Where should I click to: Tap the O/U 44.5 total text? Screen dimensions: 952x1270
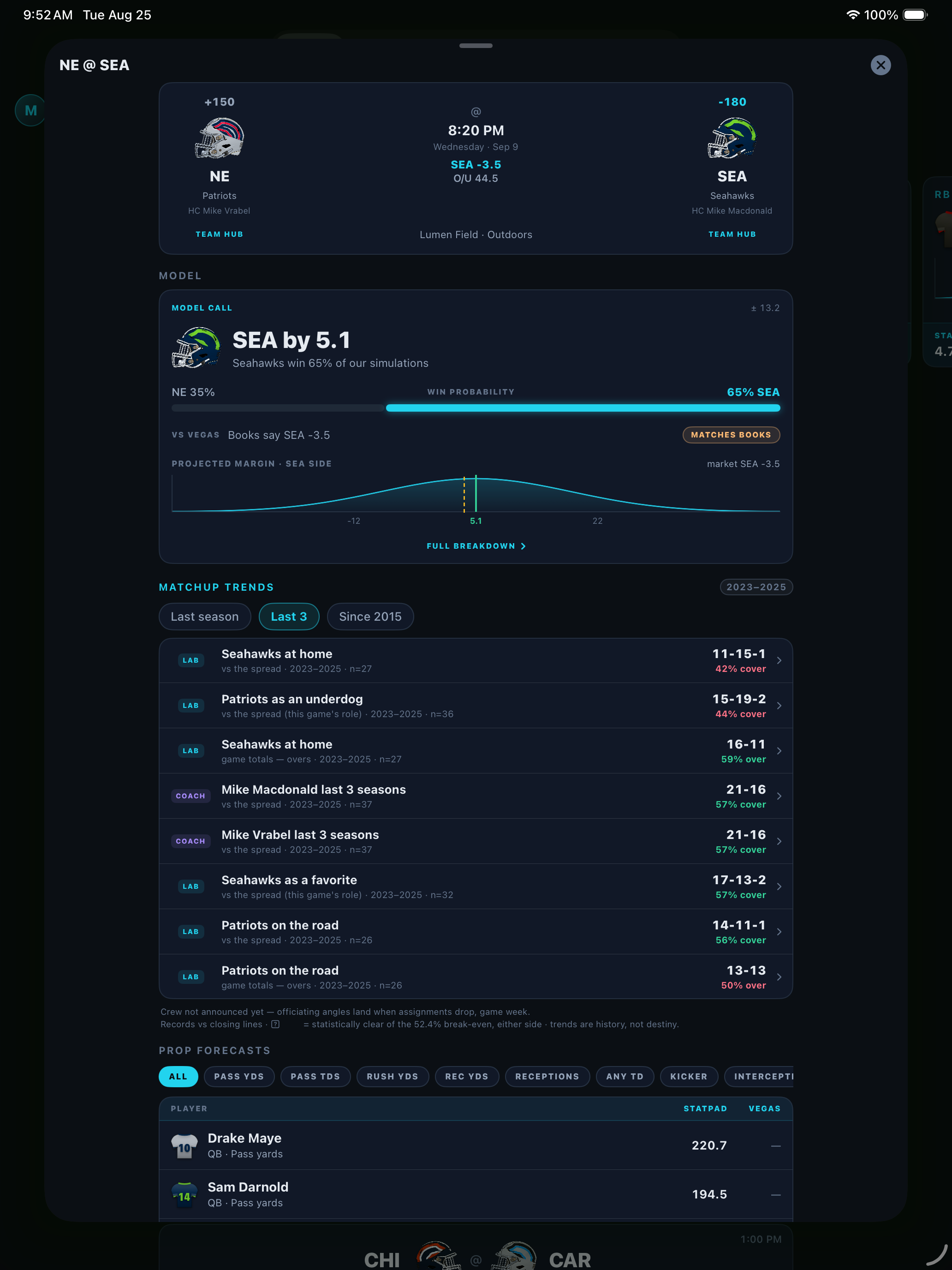coord(476,179)
